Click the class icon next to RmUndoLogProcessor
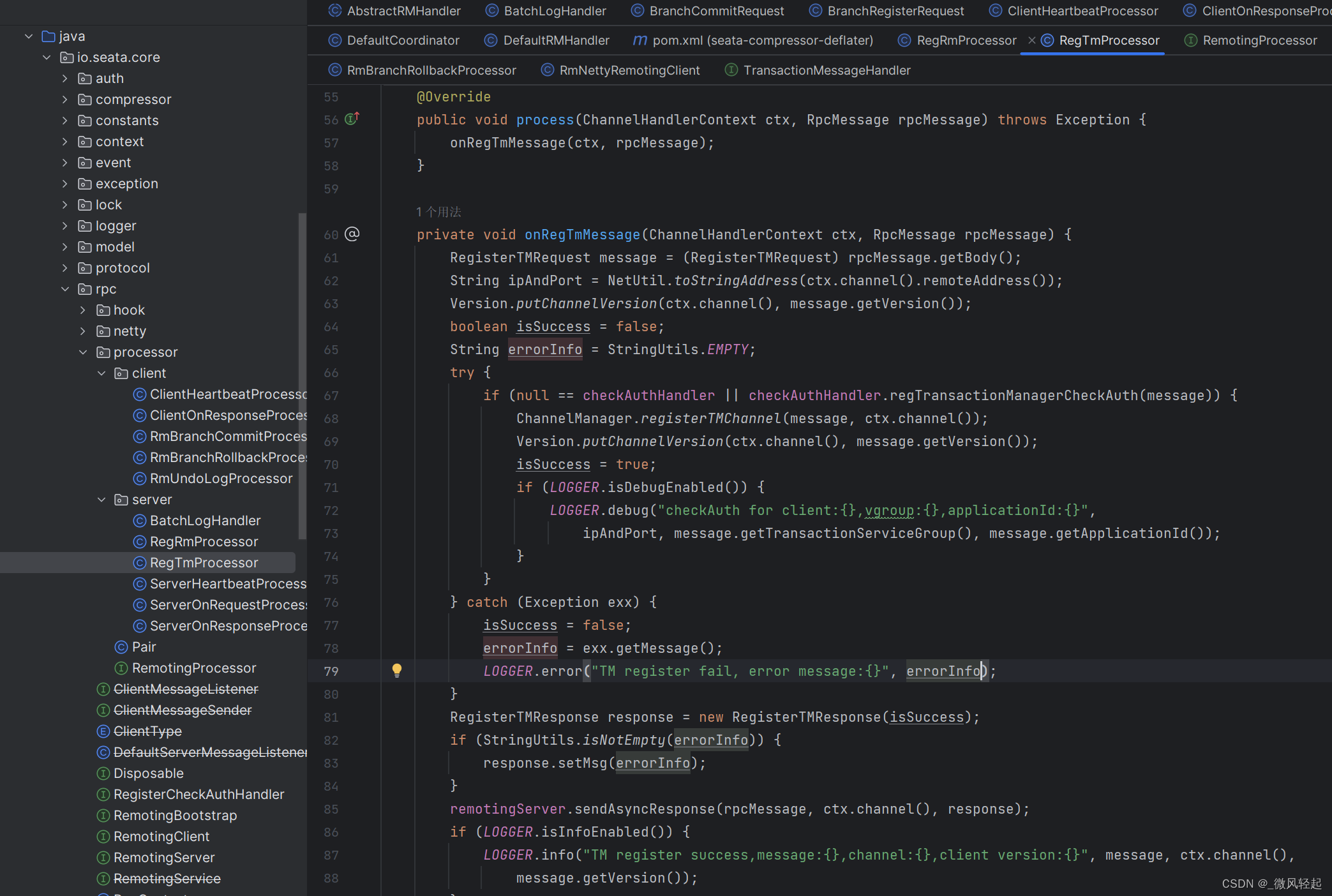 point(140,479)
